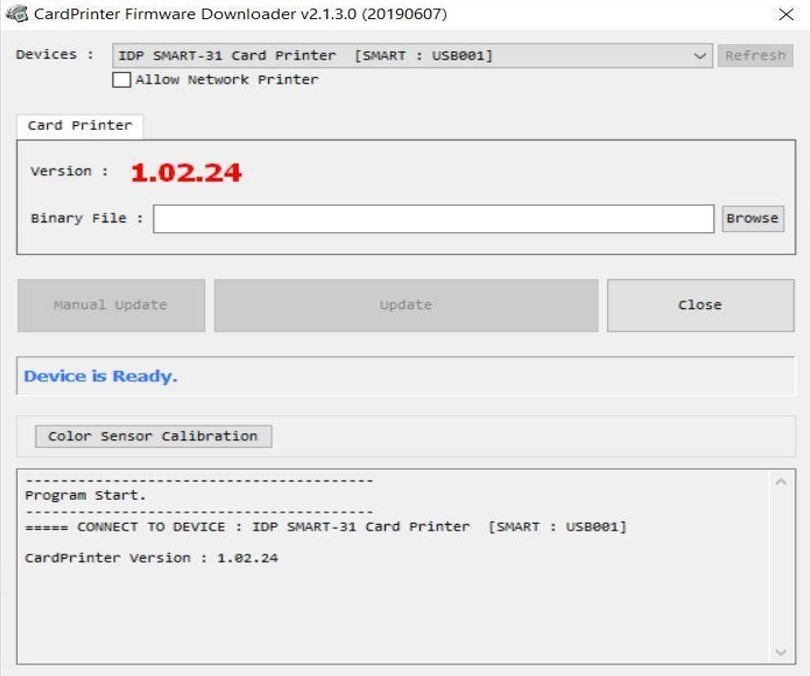Image resolution: width=810 pixels, height=676 pixels.
Task: Click the red version number 1.02.24
Action: click(186, 172)
